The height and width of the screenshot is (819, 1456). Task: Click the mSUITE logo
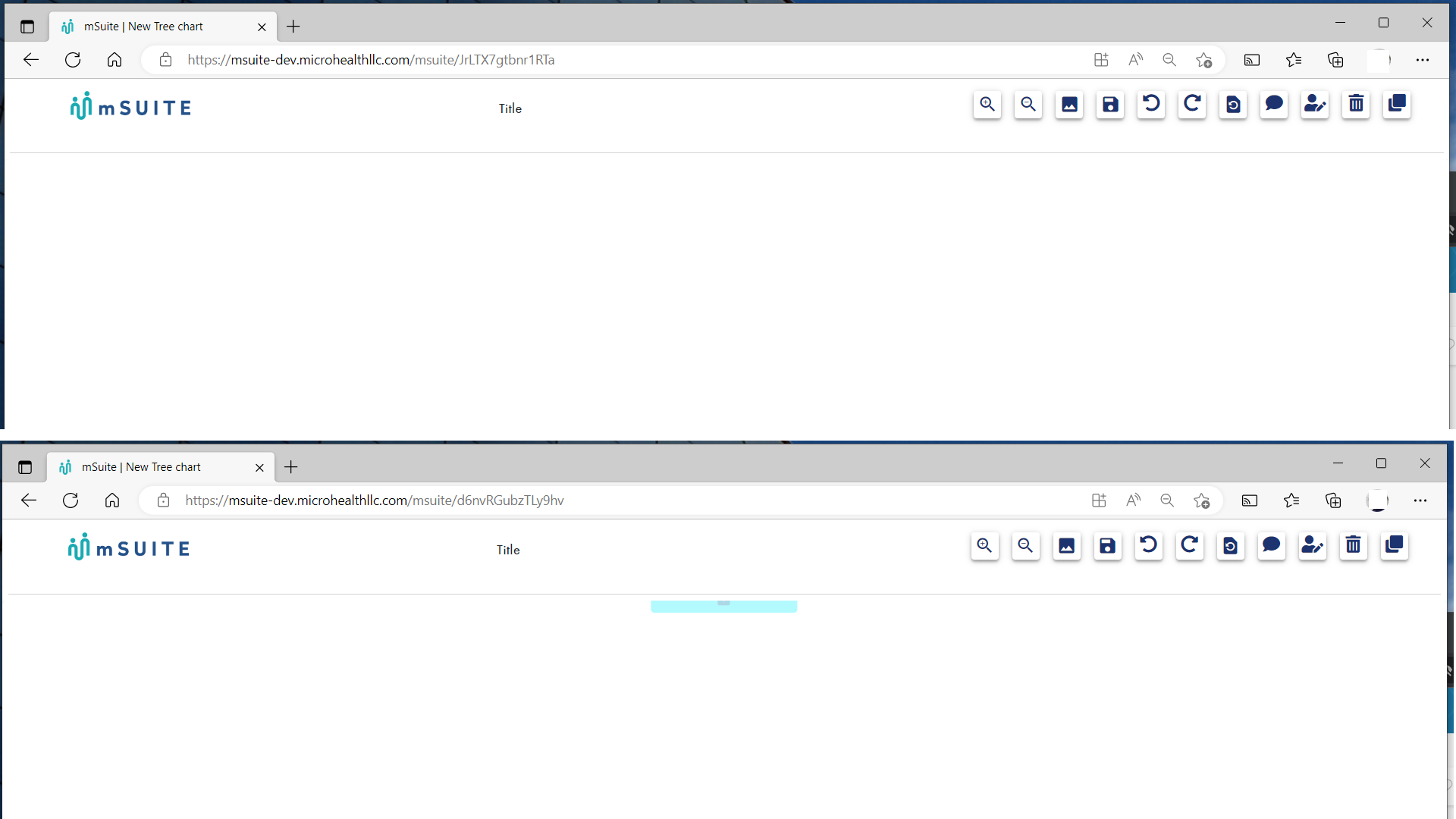[x=130, y=105]
